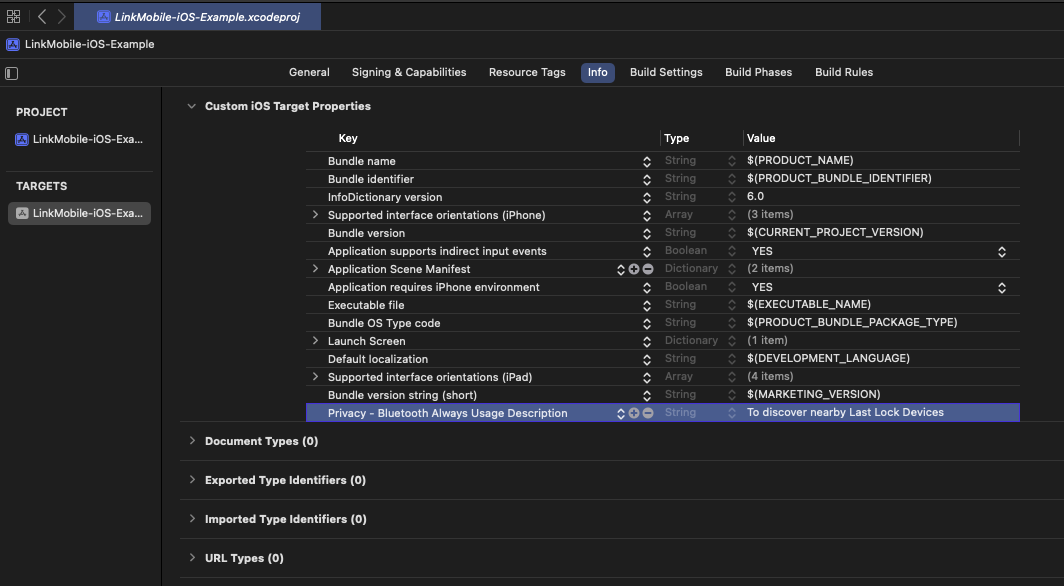The width and height of the screenshot is (1064, 586).
Task: Open the Build Rules tab
Action: coord(844,73)
